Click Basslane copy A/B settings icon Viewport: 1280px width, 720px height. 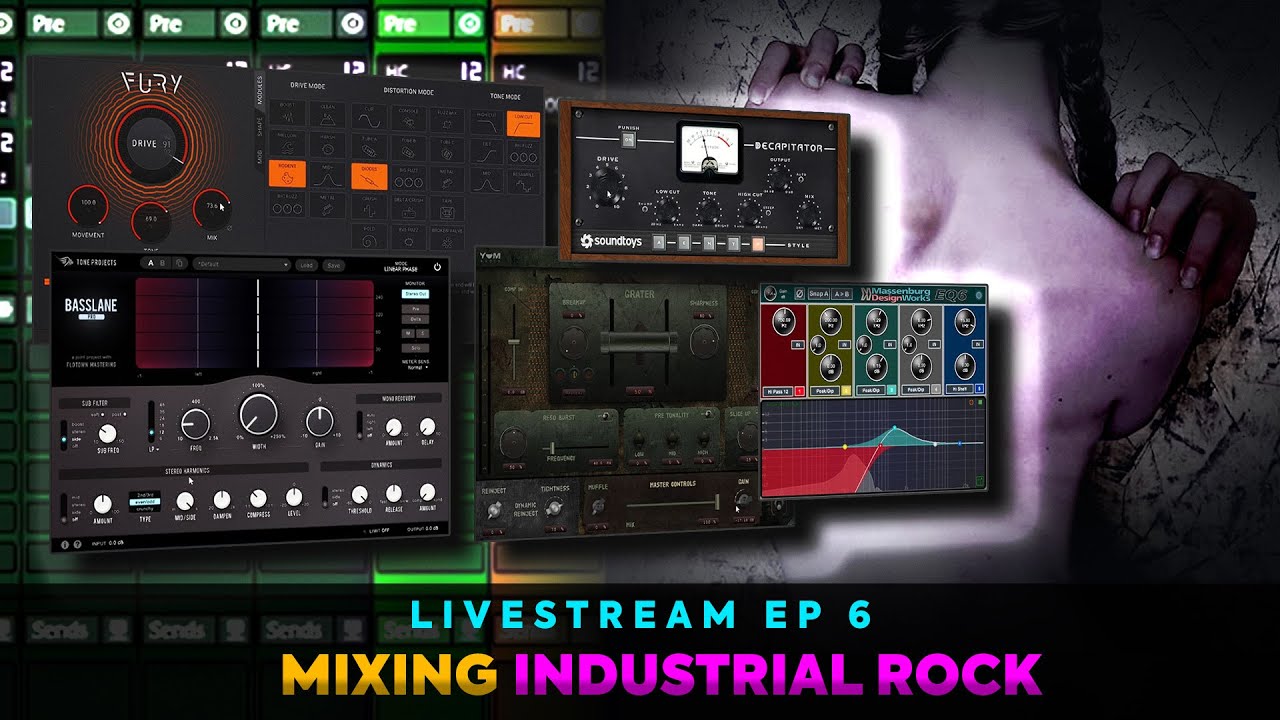click(x=179, y=263)
